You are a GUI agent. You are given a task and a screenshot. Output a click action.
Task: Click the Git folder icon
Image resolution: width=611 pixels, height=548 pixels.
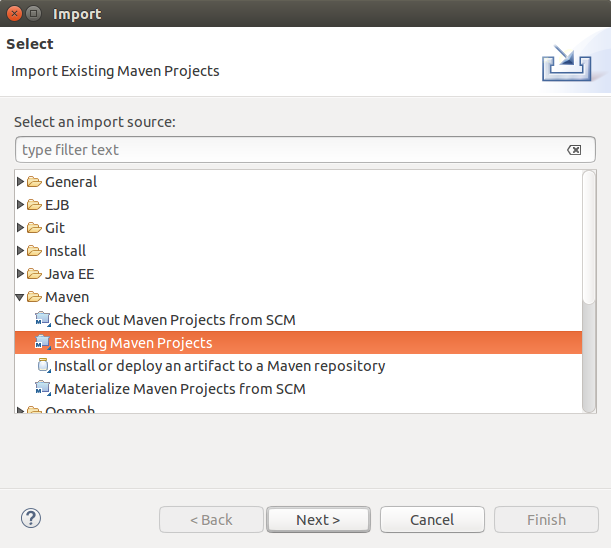(x=34, y=228)
